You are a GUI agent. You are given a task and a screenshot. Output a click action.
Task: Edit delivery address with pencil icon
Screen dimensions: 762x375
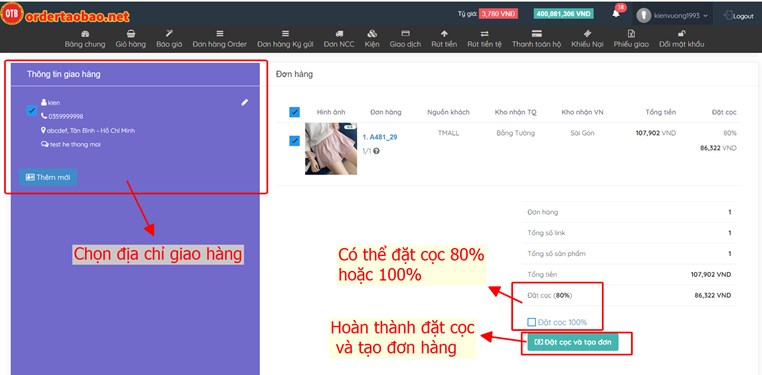coord(244,102)
